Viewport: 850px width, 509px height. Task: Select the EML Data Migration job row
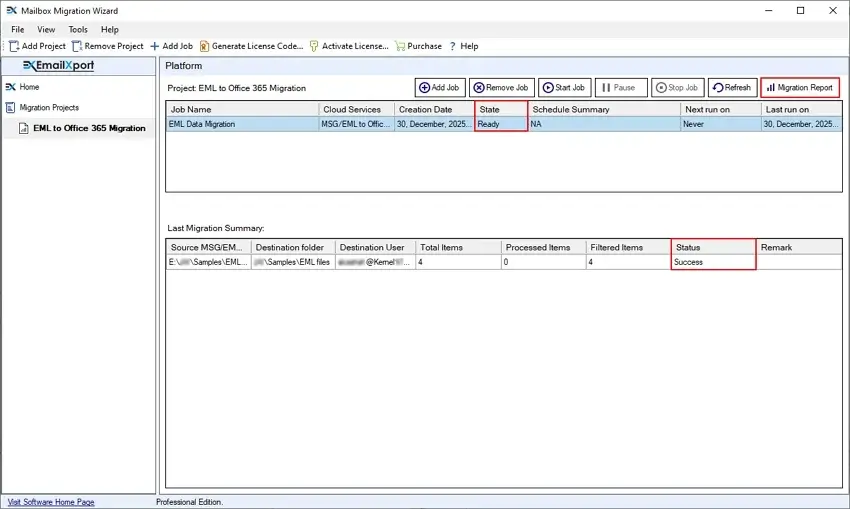(504, 124)
